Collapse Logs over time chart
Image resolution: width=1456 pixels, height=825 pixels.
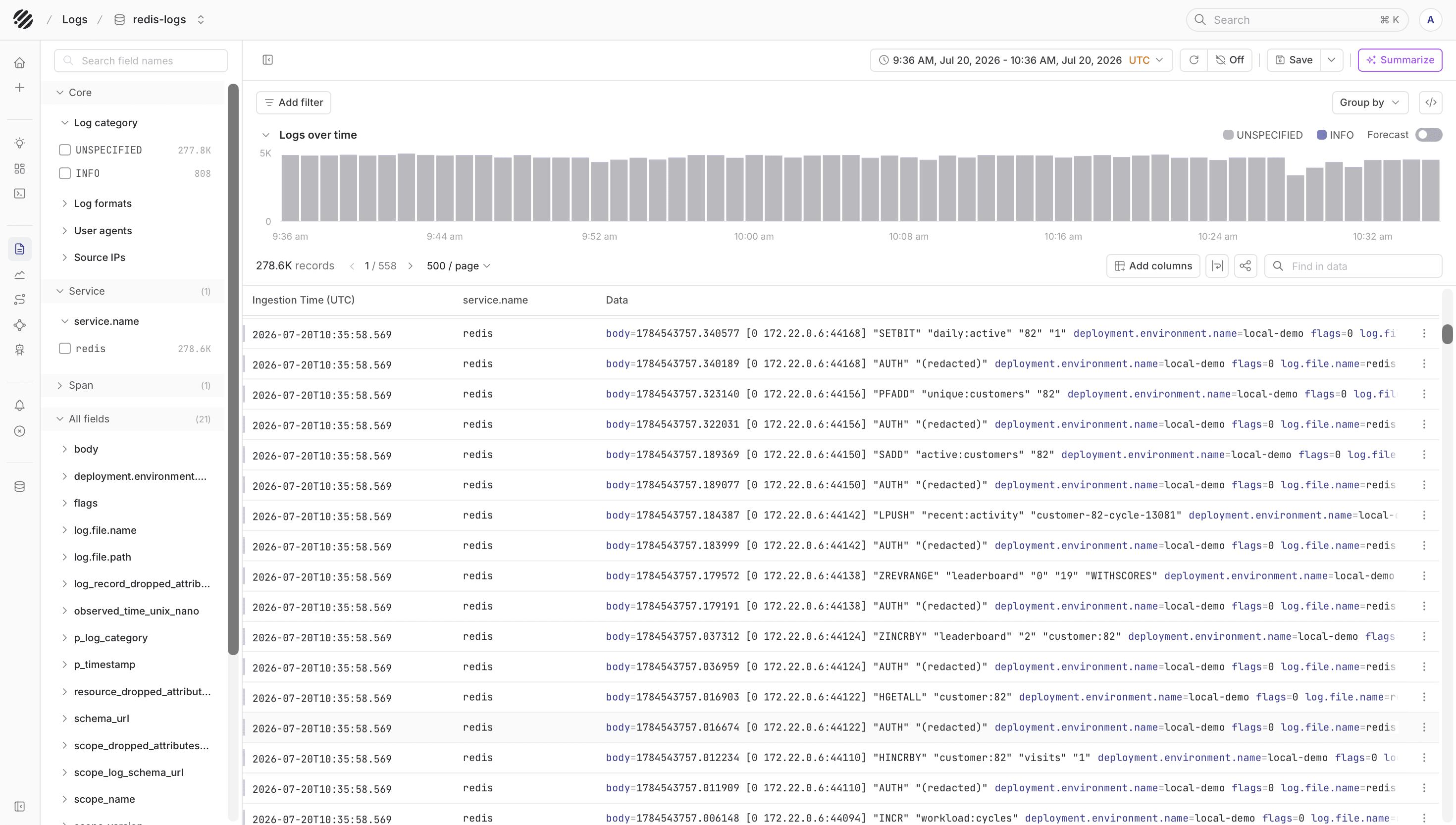click(x=266, y=135)
